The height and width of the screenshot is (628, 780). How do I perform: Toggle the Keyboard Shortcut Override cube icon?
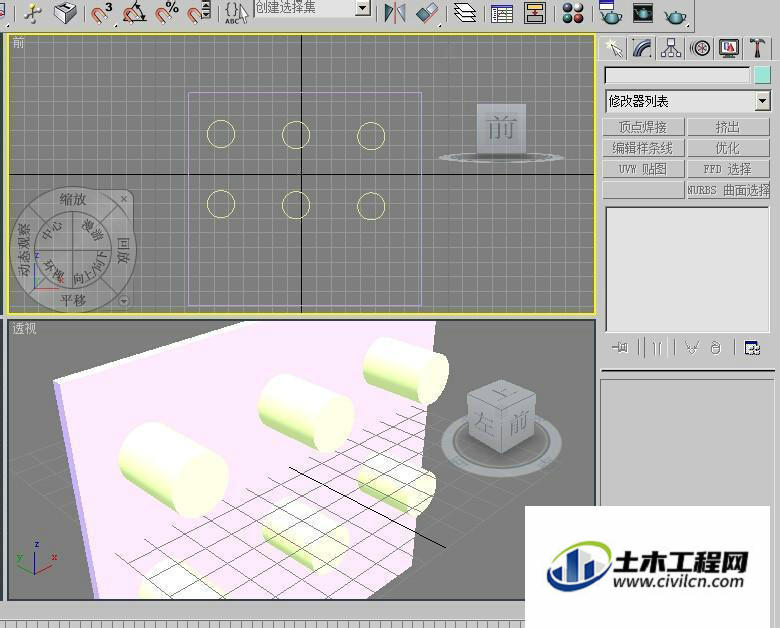tap(65, 13)
